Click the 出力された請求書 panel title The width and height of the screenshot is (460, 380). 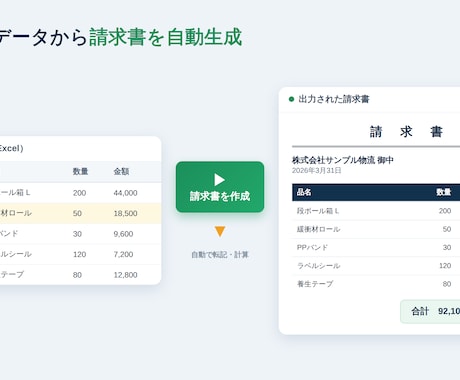334,99
